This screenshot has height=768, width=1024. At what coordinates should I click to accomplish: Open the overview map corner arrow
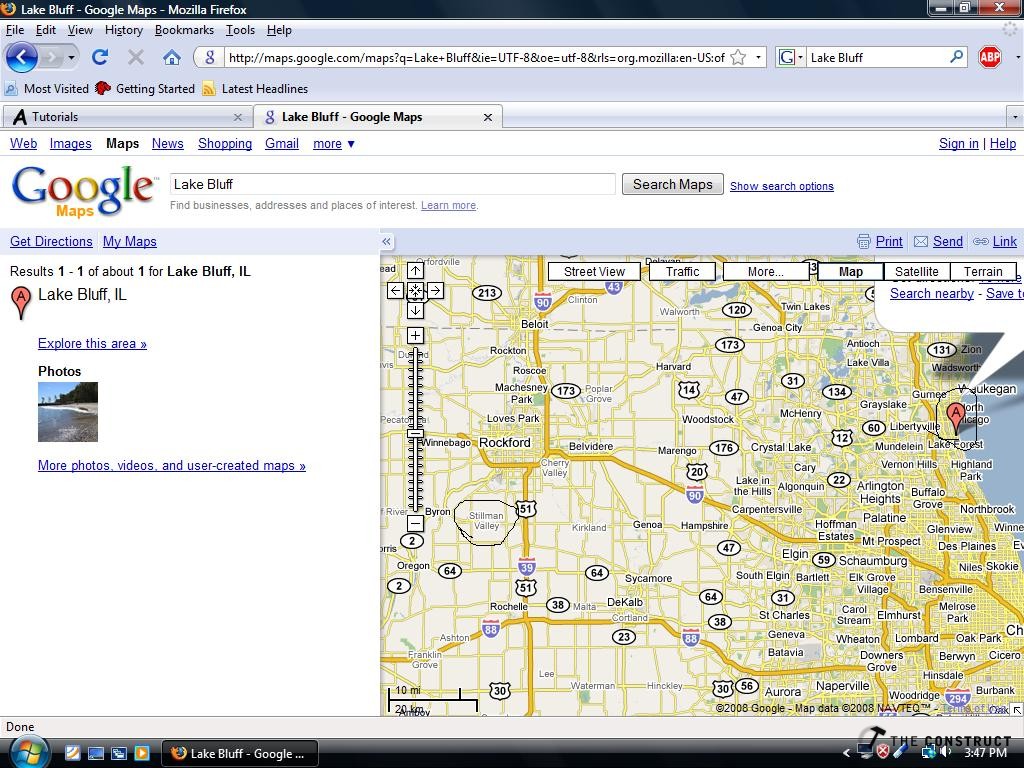coord(1017,710)
